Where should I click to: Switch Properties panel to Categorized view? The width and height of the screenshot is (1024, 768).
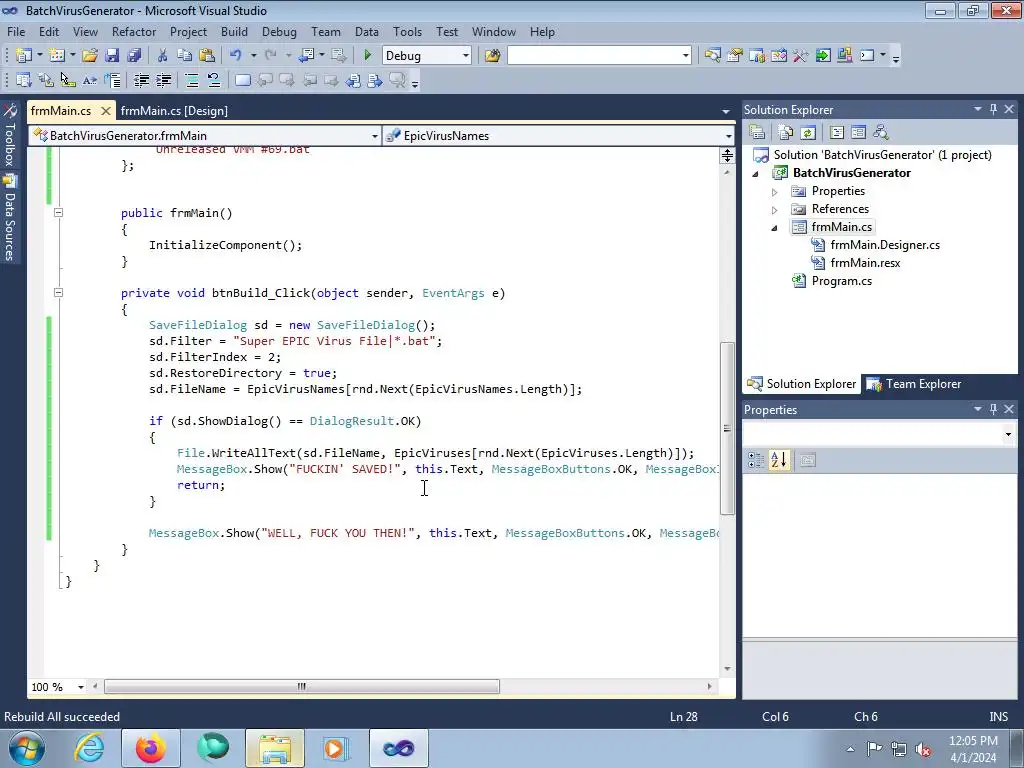[x=756, y=460]
